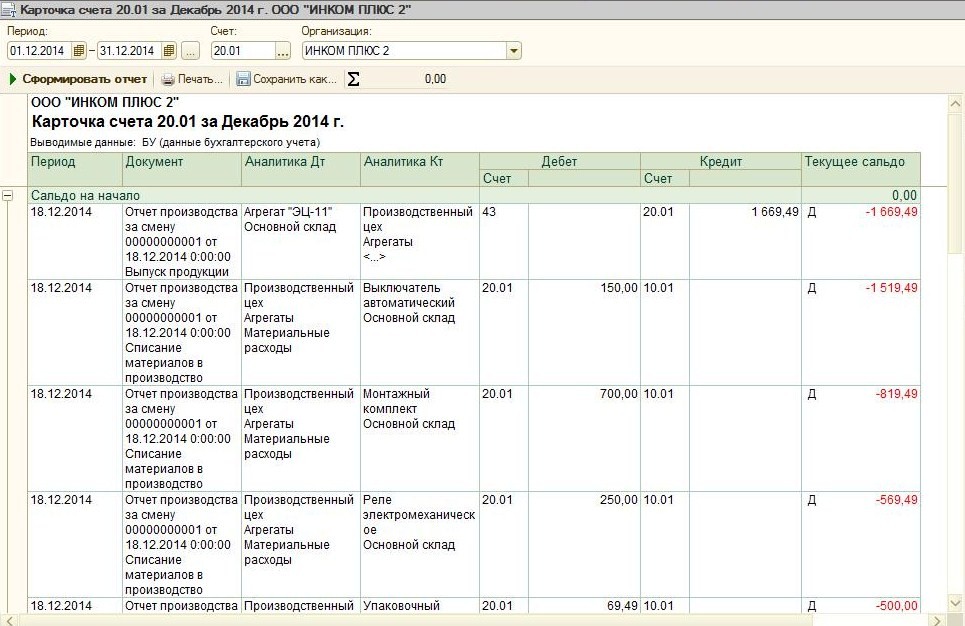The width and height of the screenshot is (965, 626).
Task: Open the Организация dropdown list
Action: tap(513, 51)
